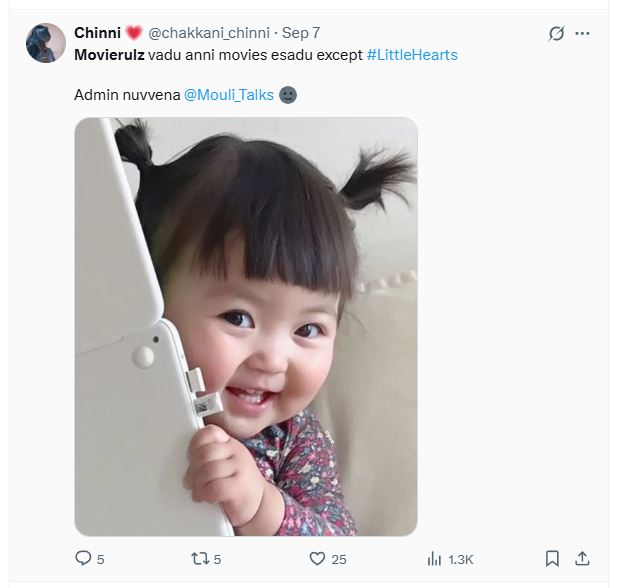The image size is (622, 588).
Task: Like the tweet with the heart icon
Action: point(317,559)
